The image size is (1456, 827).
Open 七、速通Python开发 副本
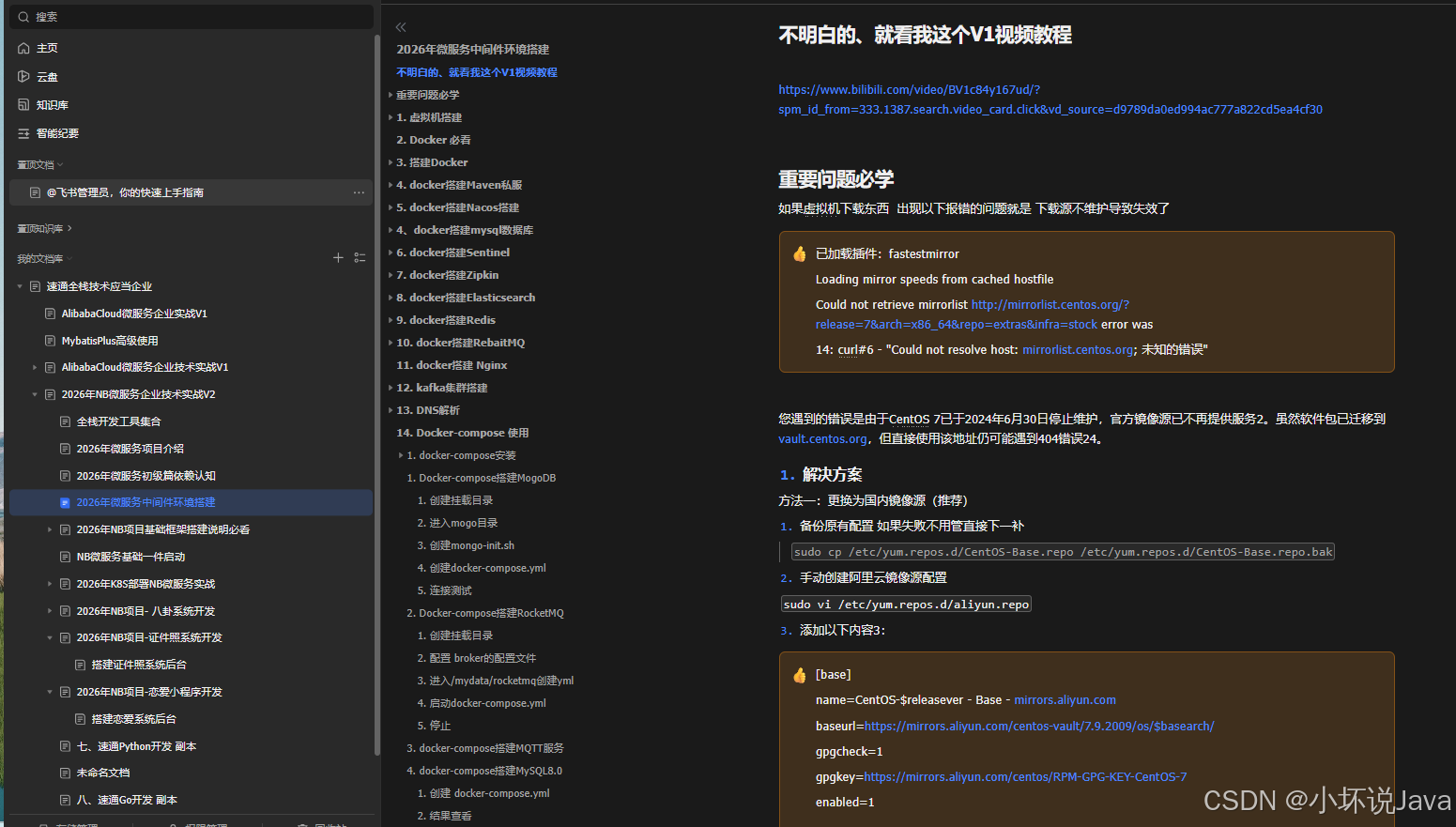[x=136, y=746]
